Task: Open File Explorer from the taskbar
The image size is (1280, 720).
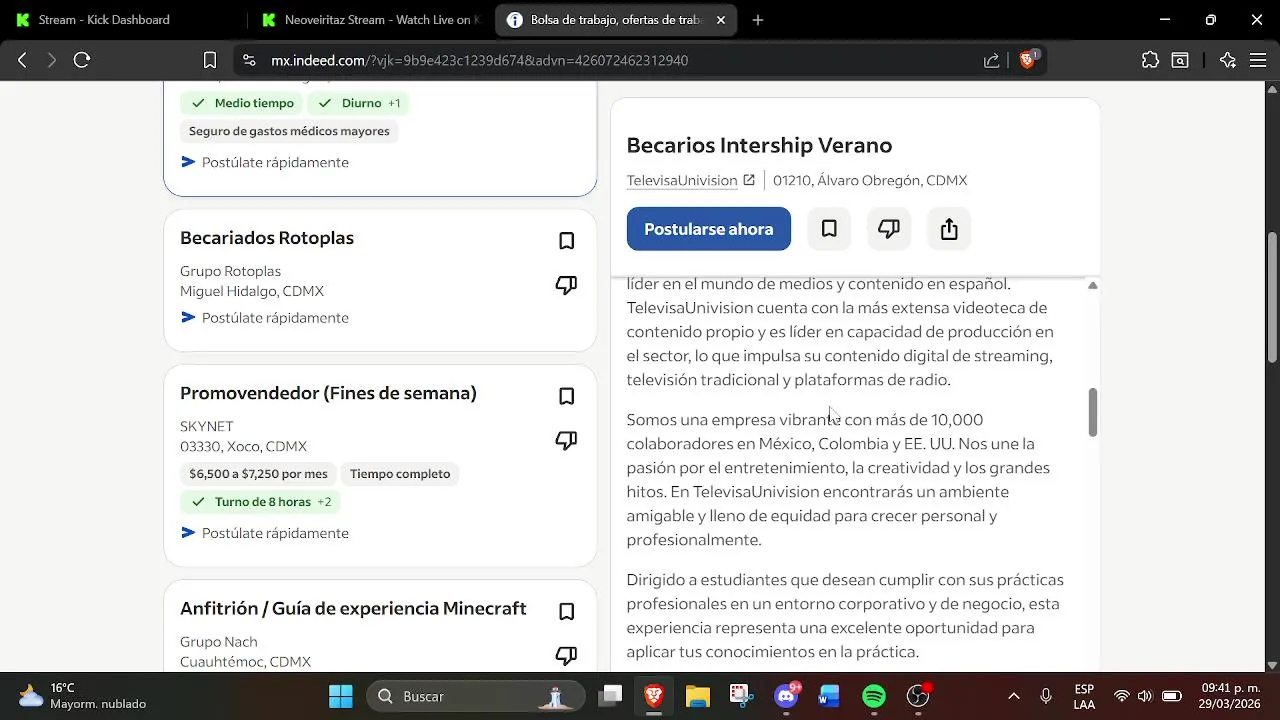Action: [x=697, y=696]
